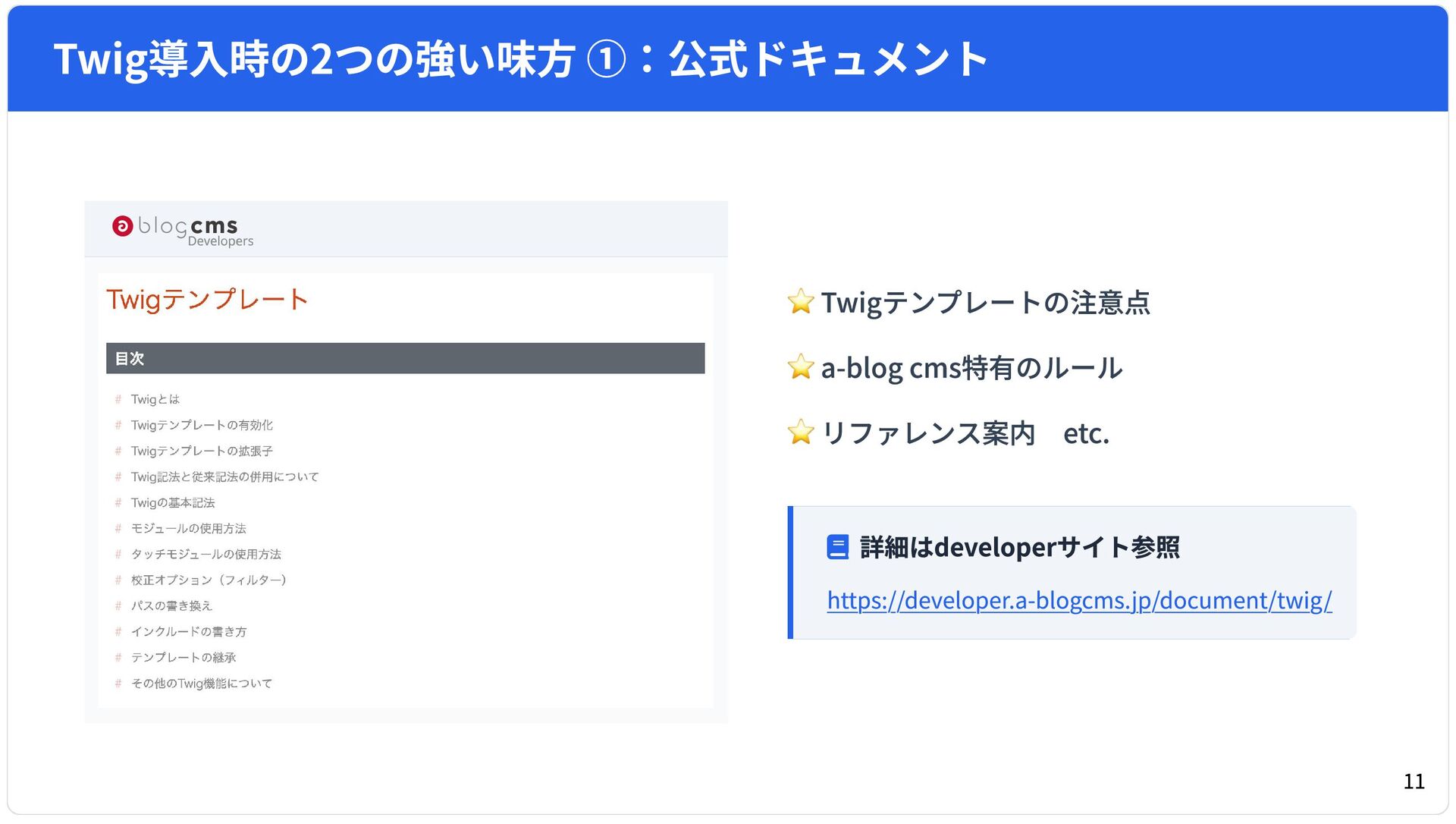
Task: Select 校正オプション(フィルター) contents link
Action: pos(209,580)
